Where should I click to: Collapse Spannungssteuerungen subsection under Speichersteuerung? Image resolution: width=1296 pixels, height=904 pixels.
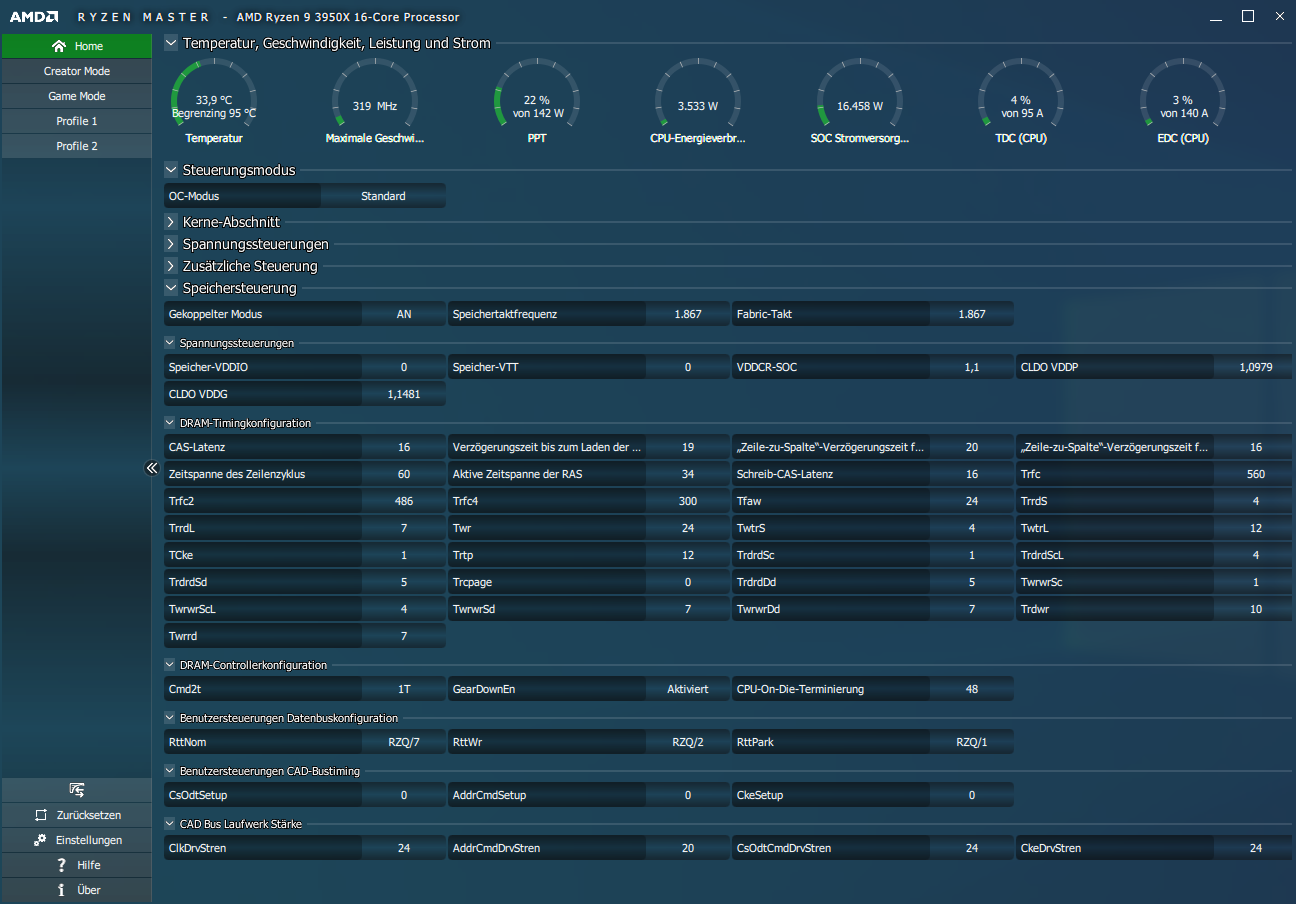tap(170, 343)
